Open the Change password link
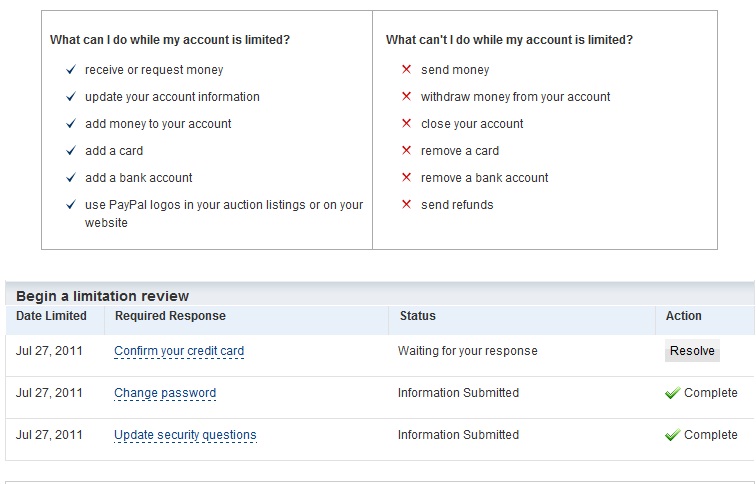Viewport: 756px width, 484px height. click(x=165, y=394)
